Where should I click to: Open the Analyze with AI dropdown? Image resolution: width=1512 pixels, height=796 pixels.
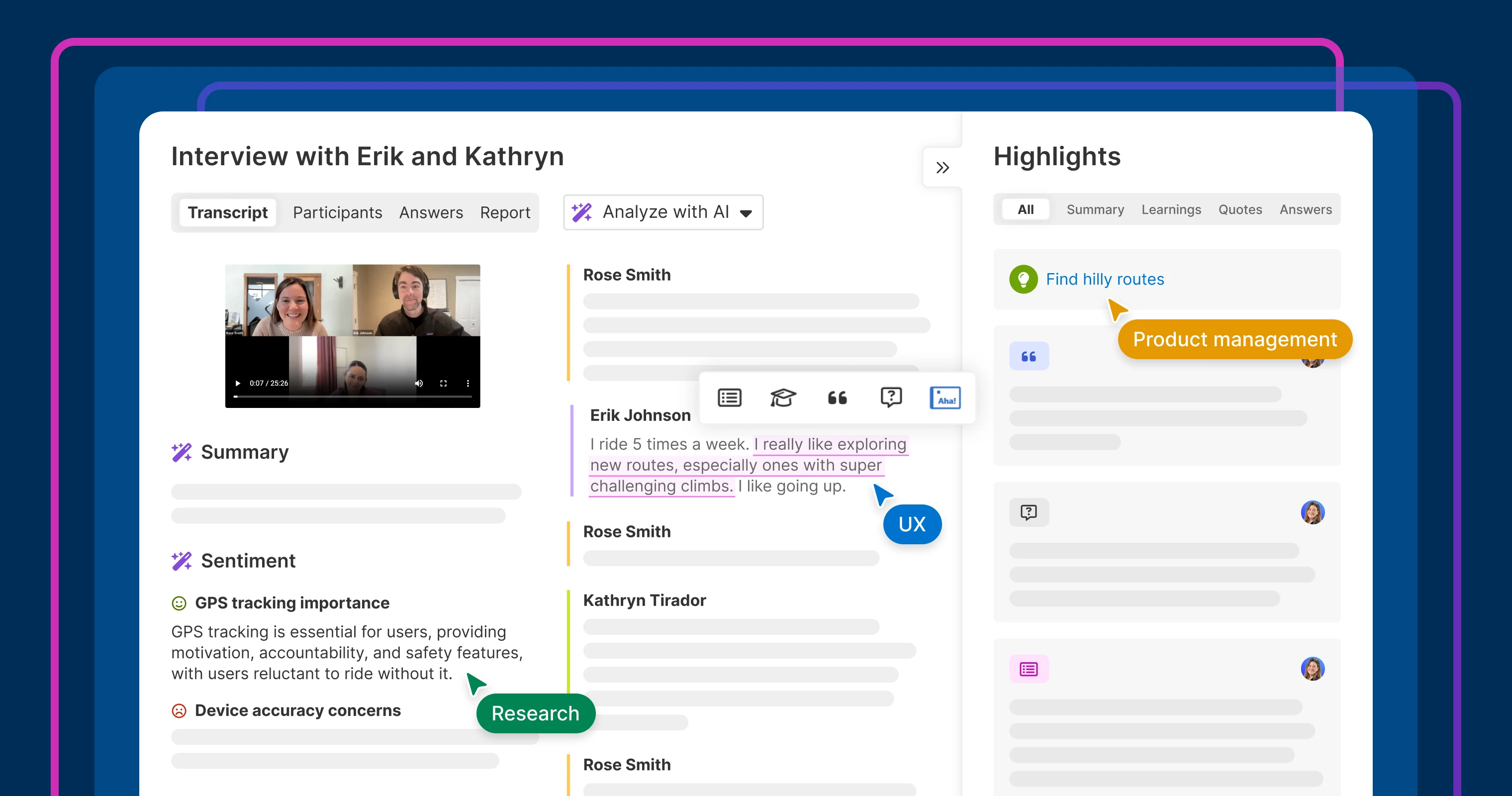coord(663,212)
